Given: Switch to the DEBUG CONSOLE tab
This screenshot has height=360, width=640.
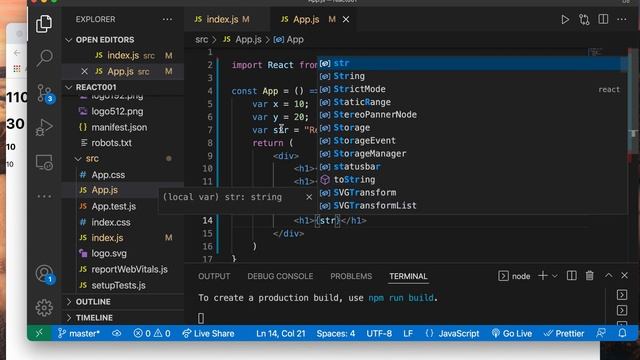Looking at the screenshot, I should pyautogui.click(x=280, y=276).
